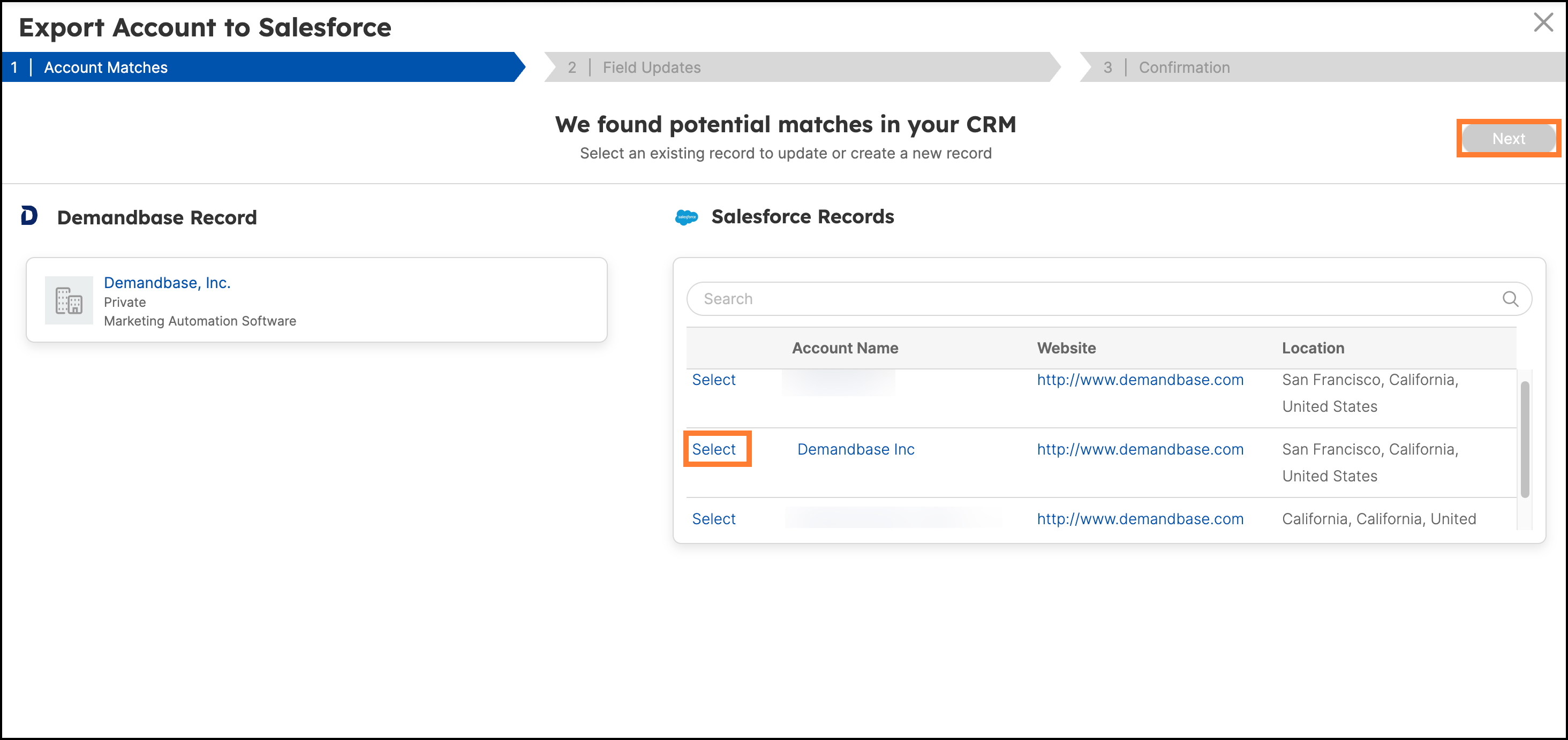1568x740 pixels.
Task: Click the Salesforce cloud icon
Action: (687, 217)
